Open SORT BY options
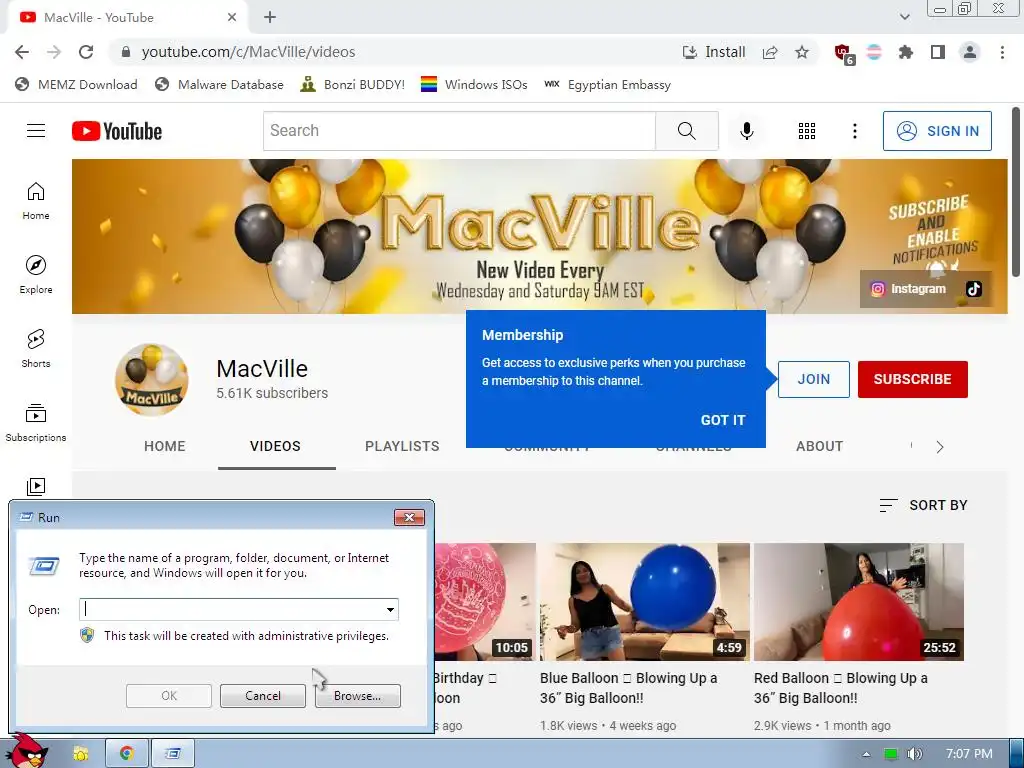 (923, 505)
